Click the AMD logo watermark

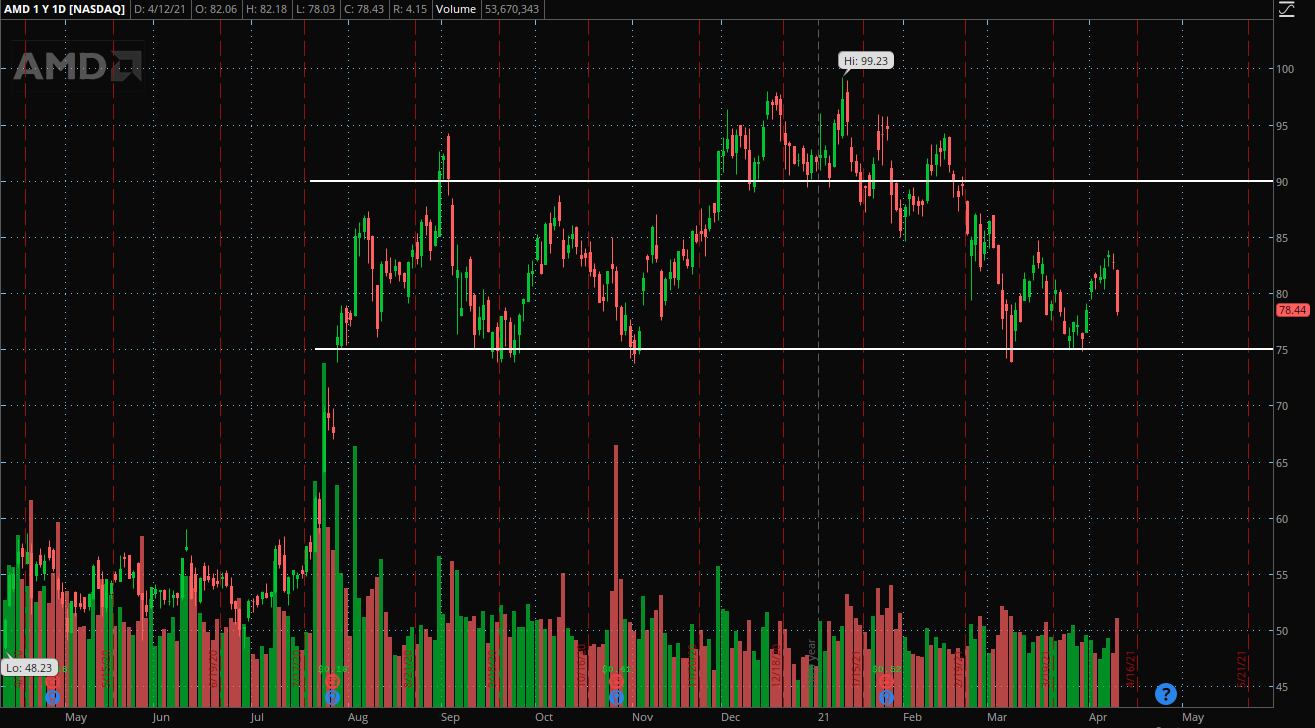coord(77,66)
